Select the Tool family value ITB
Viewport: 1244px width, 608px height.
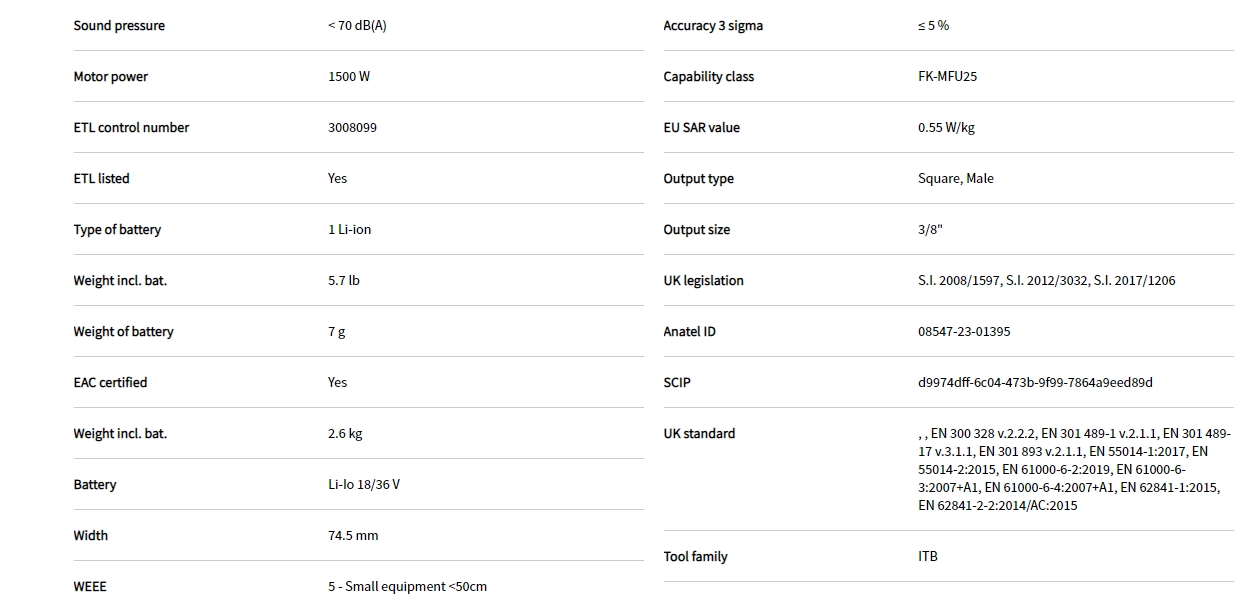928,557
